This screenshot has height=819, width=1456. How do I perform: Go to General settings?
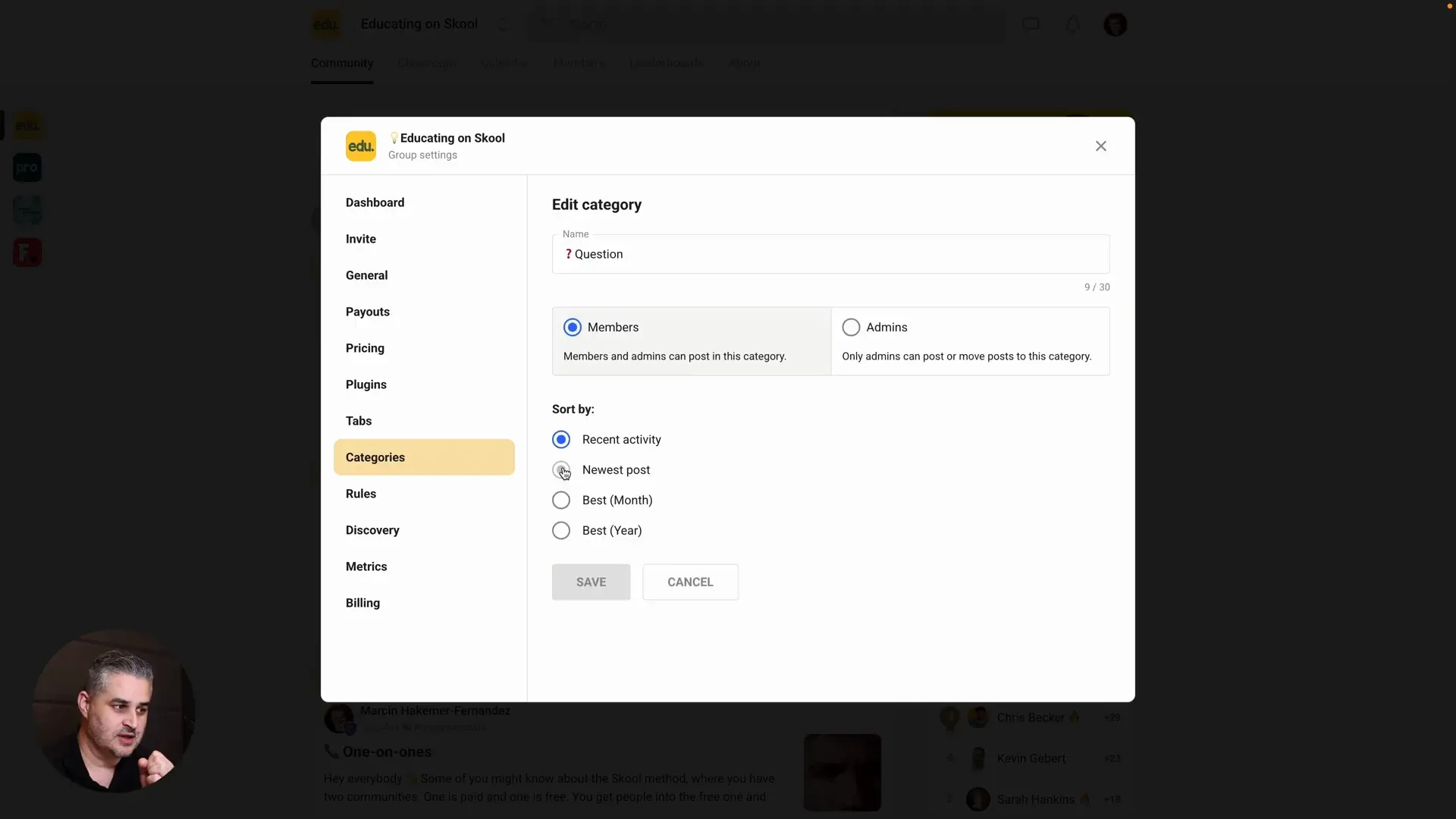point(424,275)
